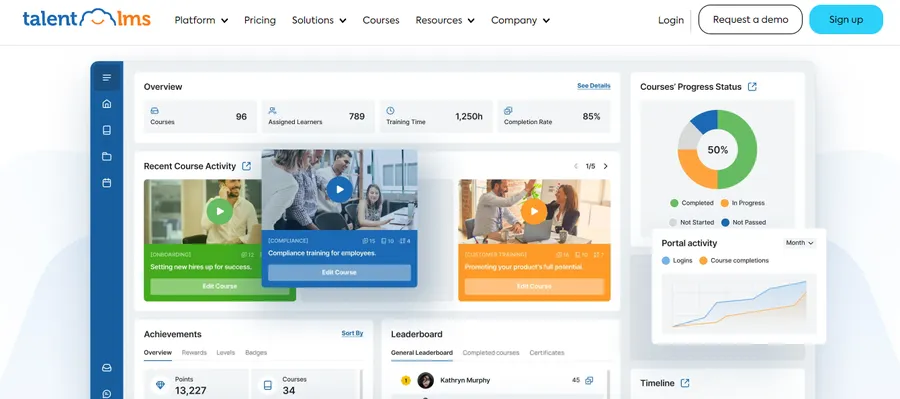The width and height of the screenshot is (900, 399).
Task: Expand the Resources menu
Action: (x=445, y=20)
